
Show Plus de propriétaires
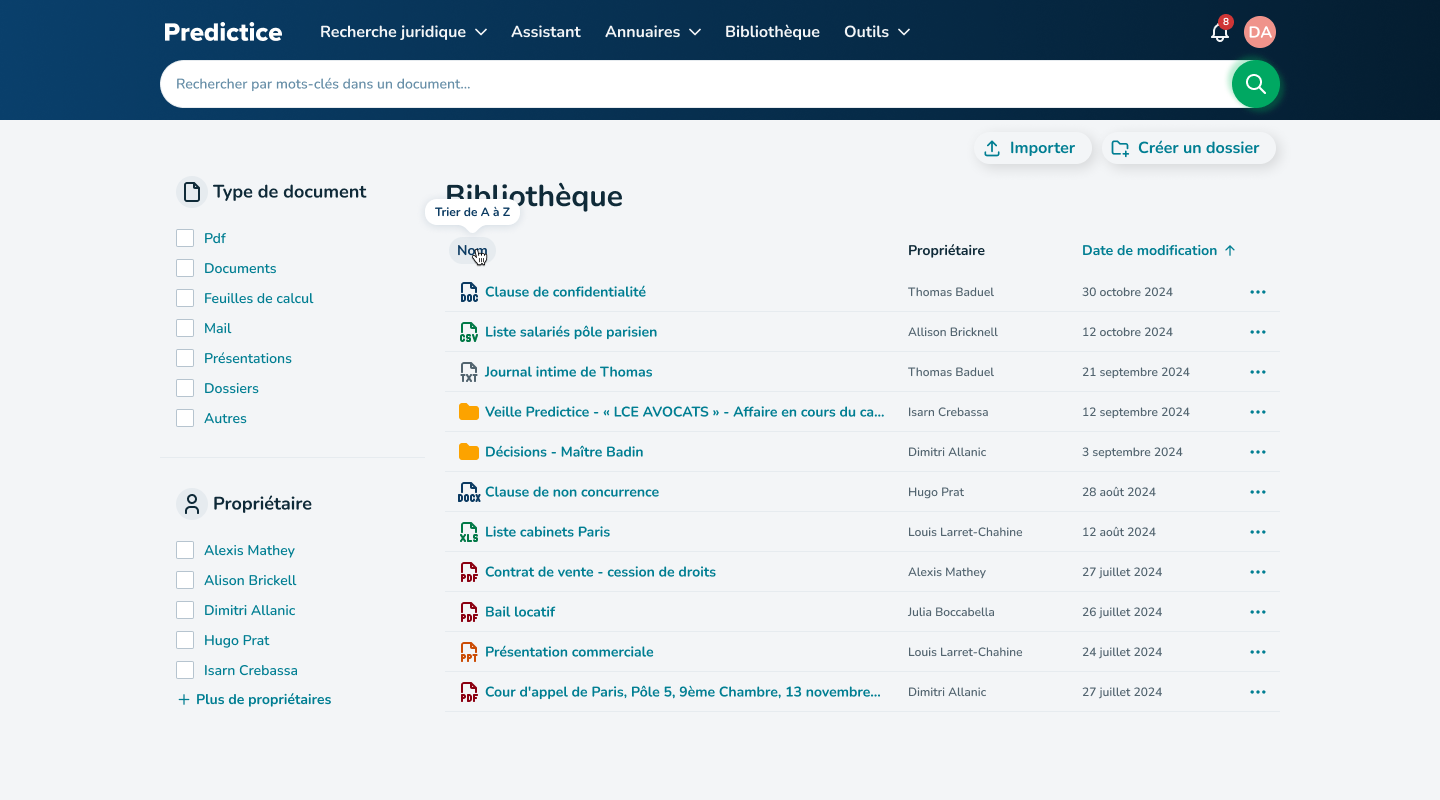pos(254,700)
